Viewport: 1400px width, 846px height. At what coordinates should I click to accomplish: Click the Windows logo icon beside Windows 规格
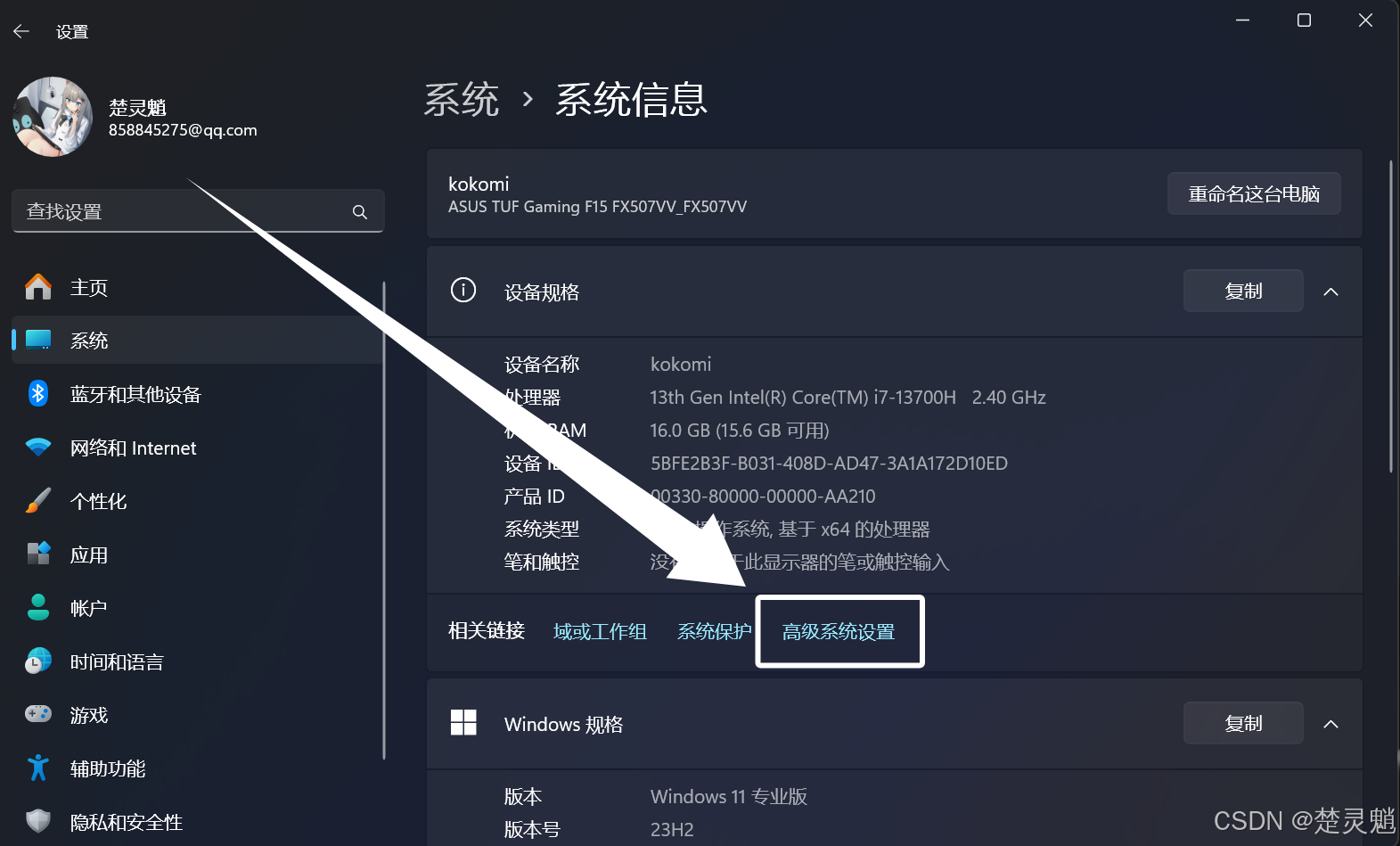(463, 722)
